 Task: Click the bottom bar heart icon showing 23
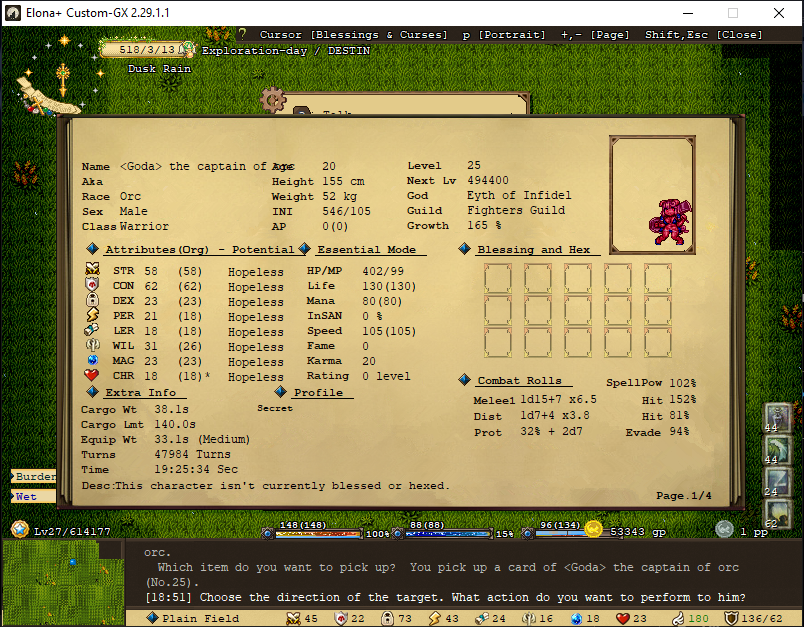622,619
